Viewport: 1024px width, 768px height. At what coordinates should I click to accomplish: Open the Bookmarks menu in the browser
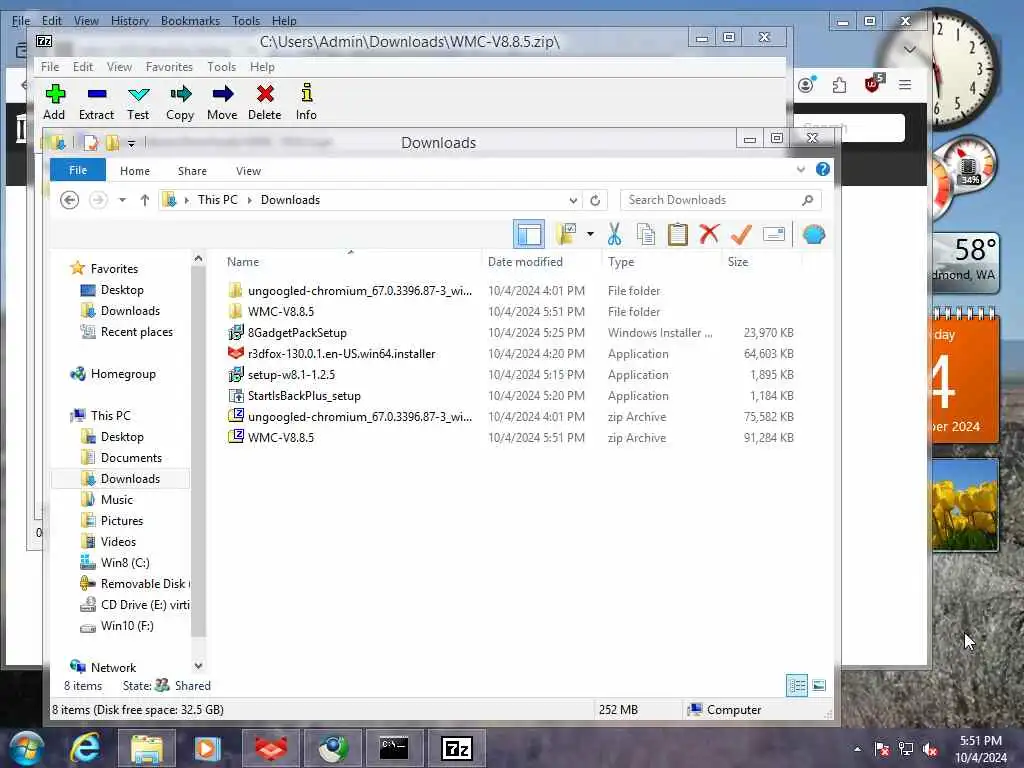[x=190, y=21]
